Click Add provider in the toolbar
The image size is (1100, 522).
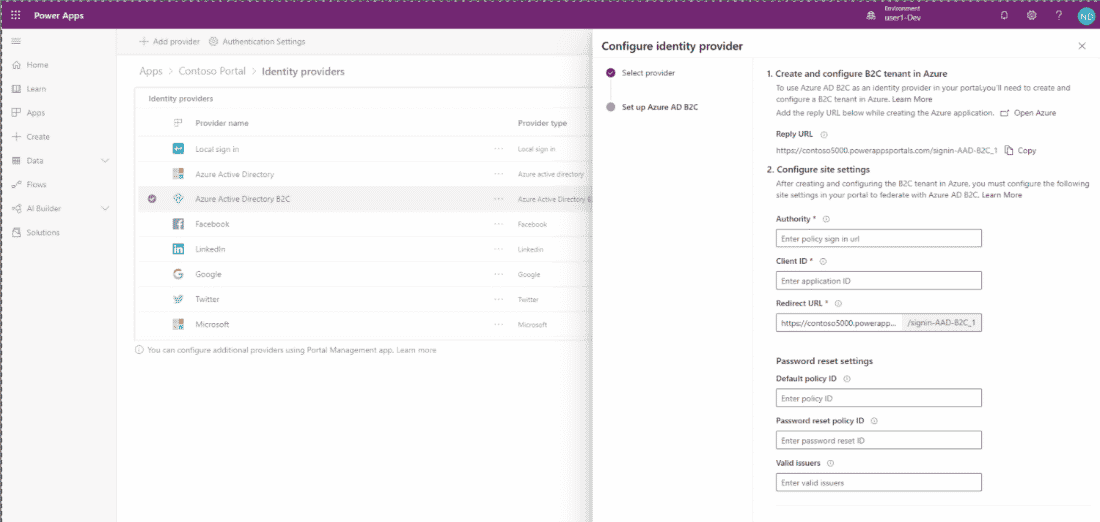tap(169, 41)
